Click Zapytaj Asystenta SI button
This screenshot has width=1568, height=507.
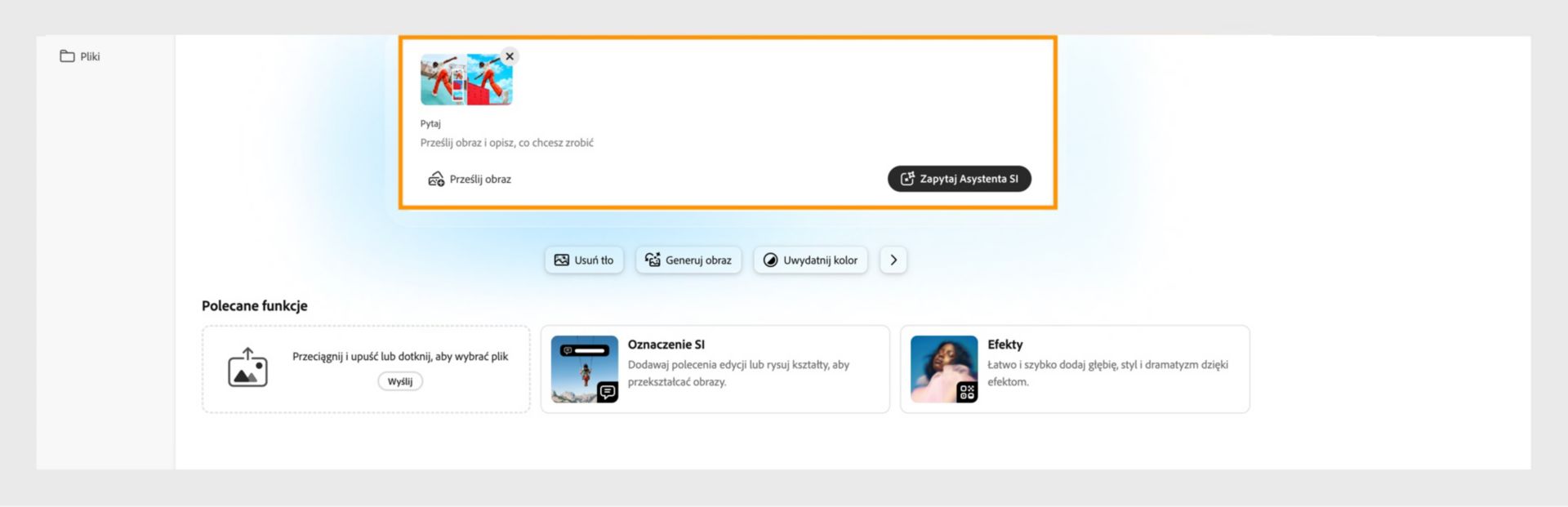pyautogui.click(x=960, y=179)
